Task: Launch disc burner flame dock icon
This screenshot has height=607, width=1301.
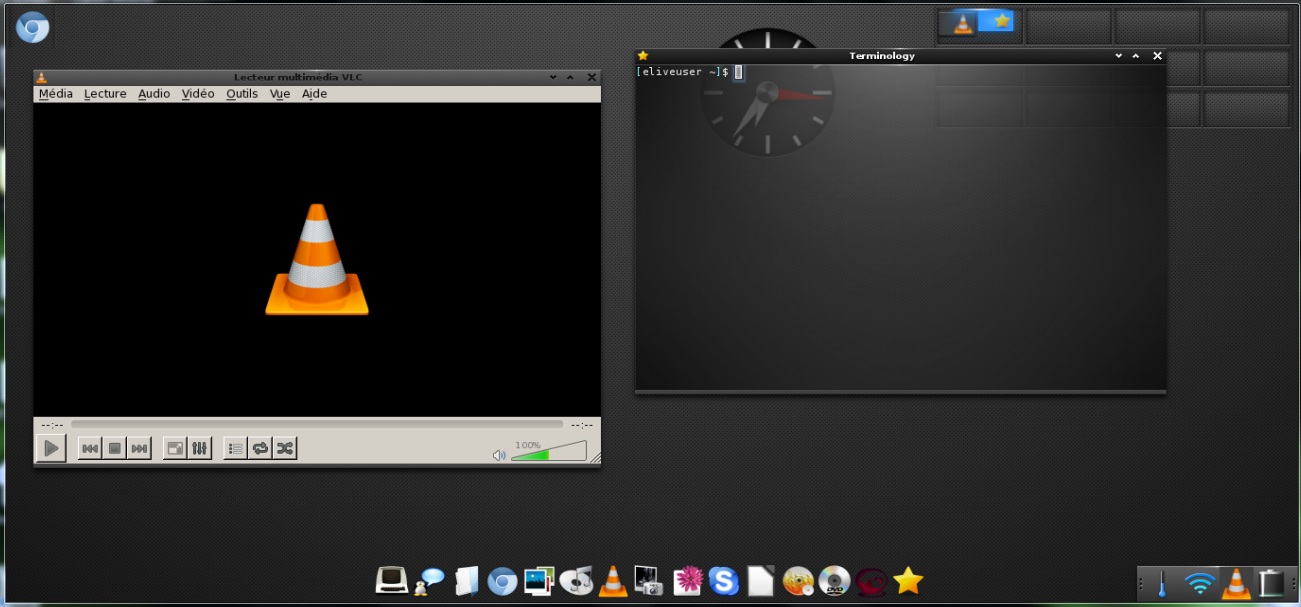Action: [x=798, y=581]
